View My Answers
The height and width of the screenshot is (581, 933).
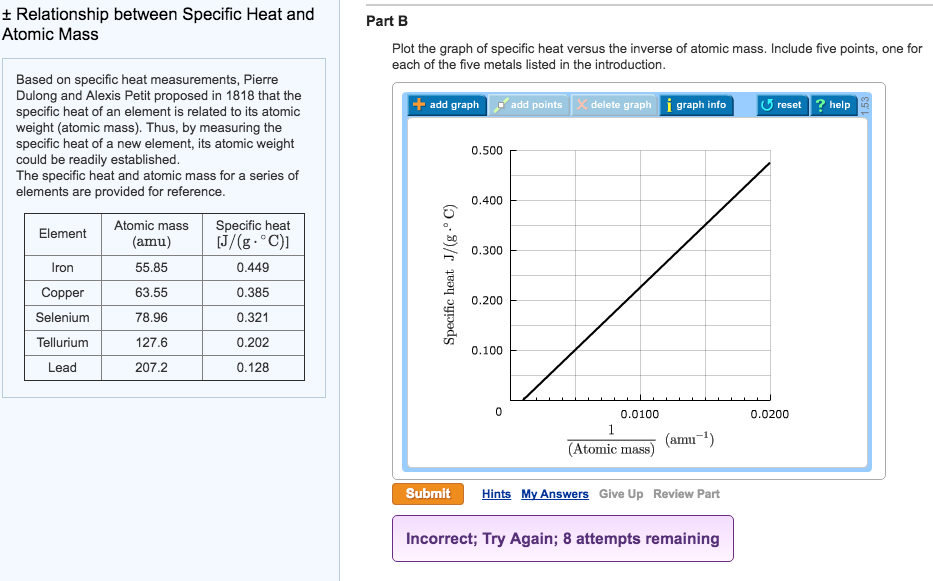(x=554, y=493)
